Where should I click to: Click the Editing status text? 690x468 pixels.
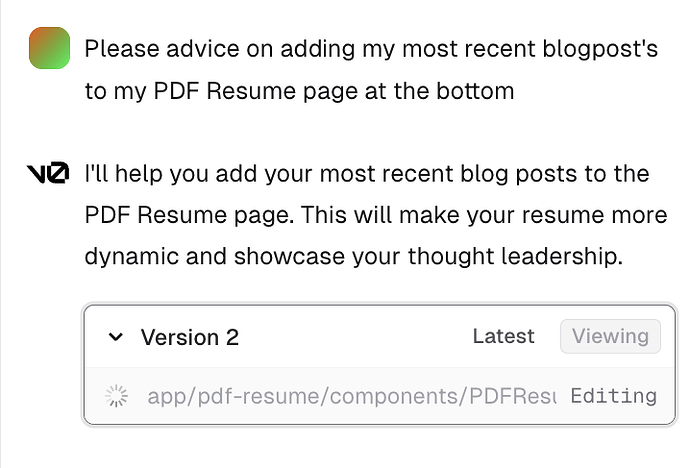613,396
